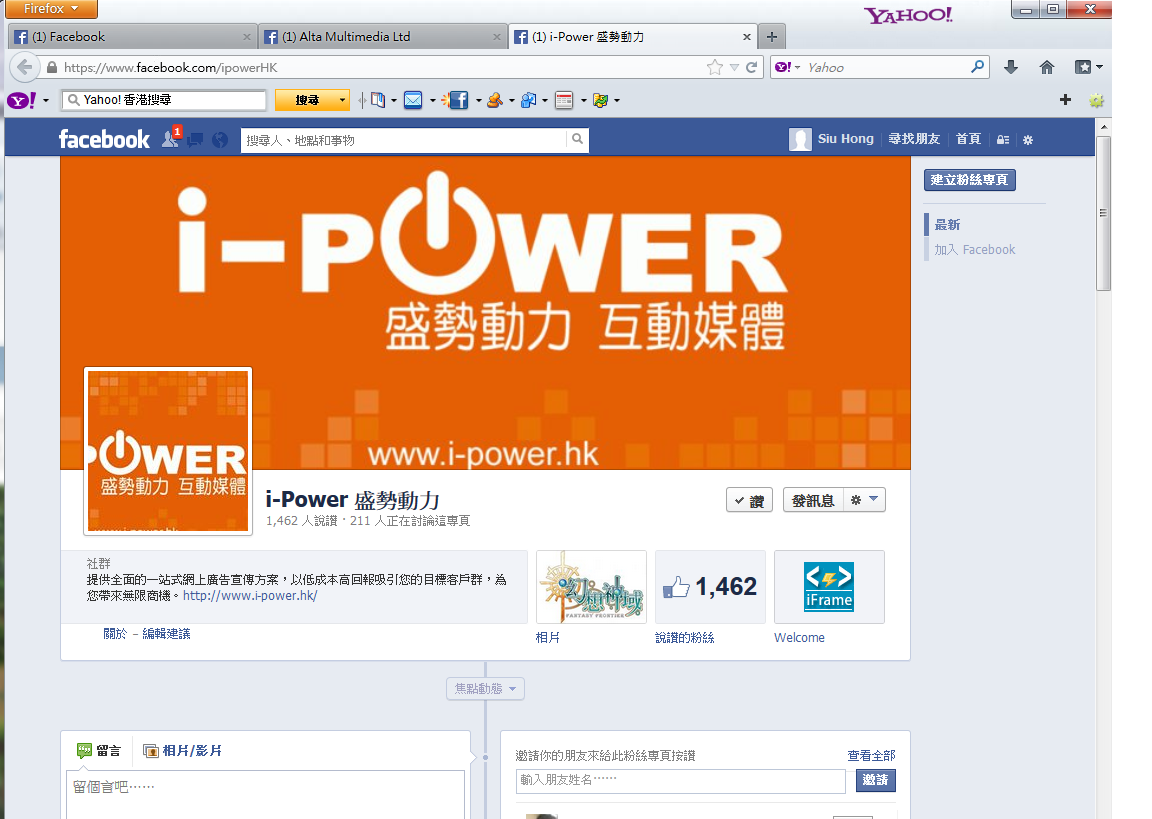Open the 1,462 likes fan box
Viewport: 1152px width, 819px height.
point(710,587)
